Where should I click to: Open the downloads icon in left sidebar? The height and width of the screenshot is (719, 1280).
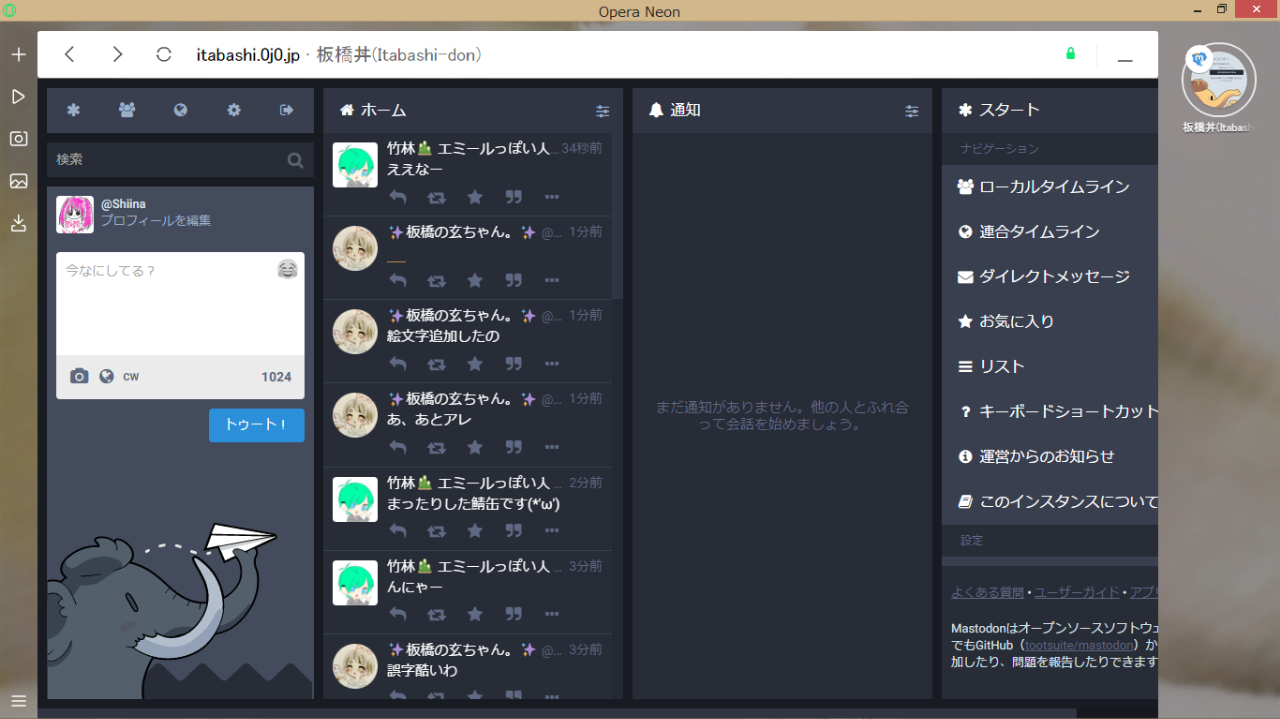18,223
